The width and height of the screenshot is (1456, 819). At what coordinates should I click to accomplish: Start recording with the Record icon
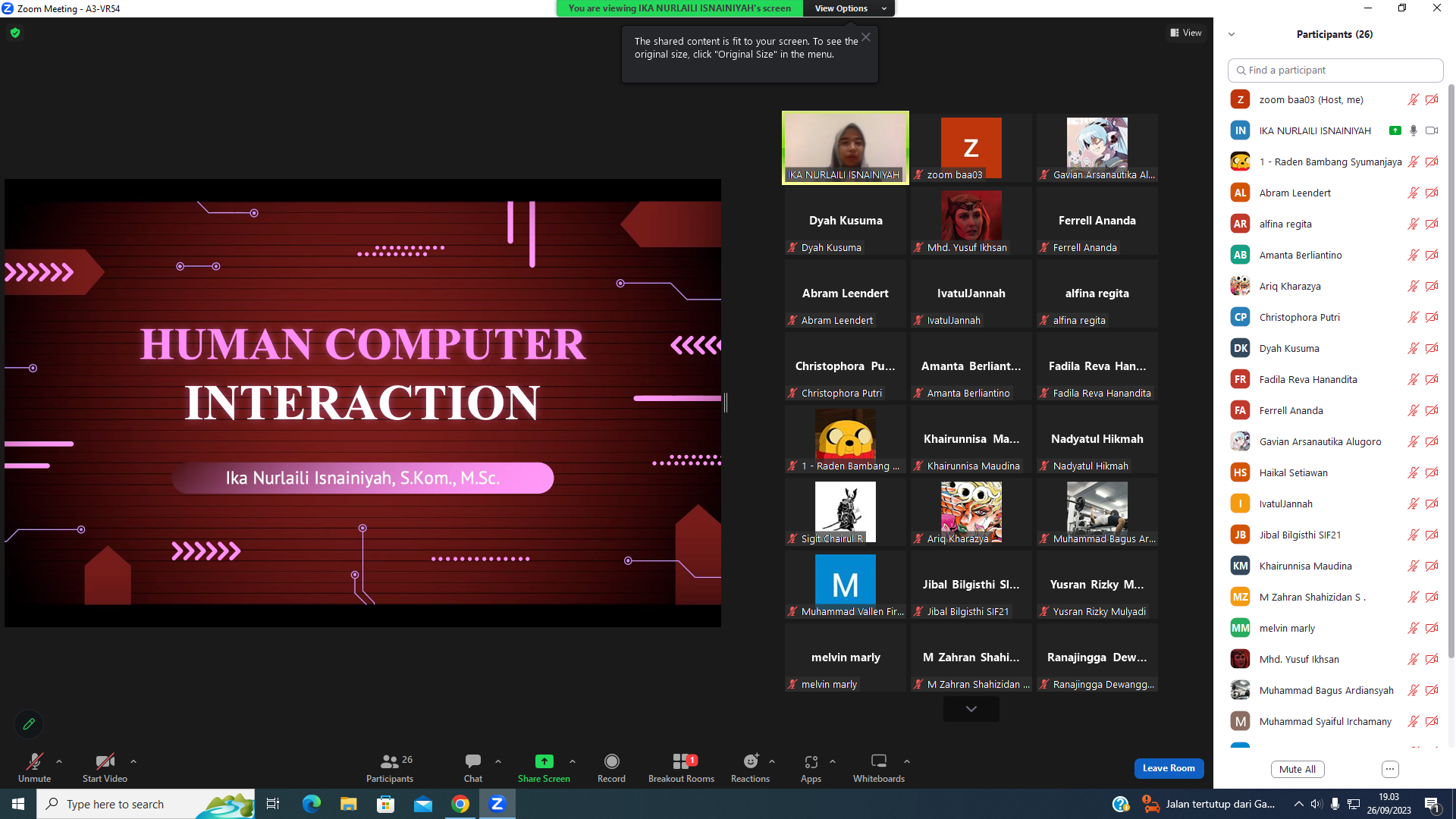(x=611, y=761)
